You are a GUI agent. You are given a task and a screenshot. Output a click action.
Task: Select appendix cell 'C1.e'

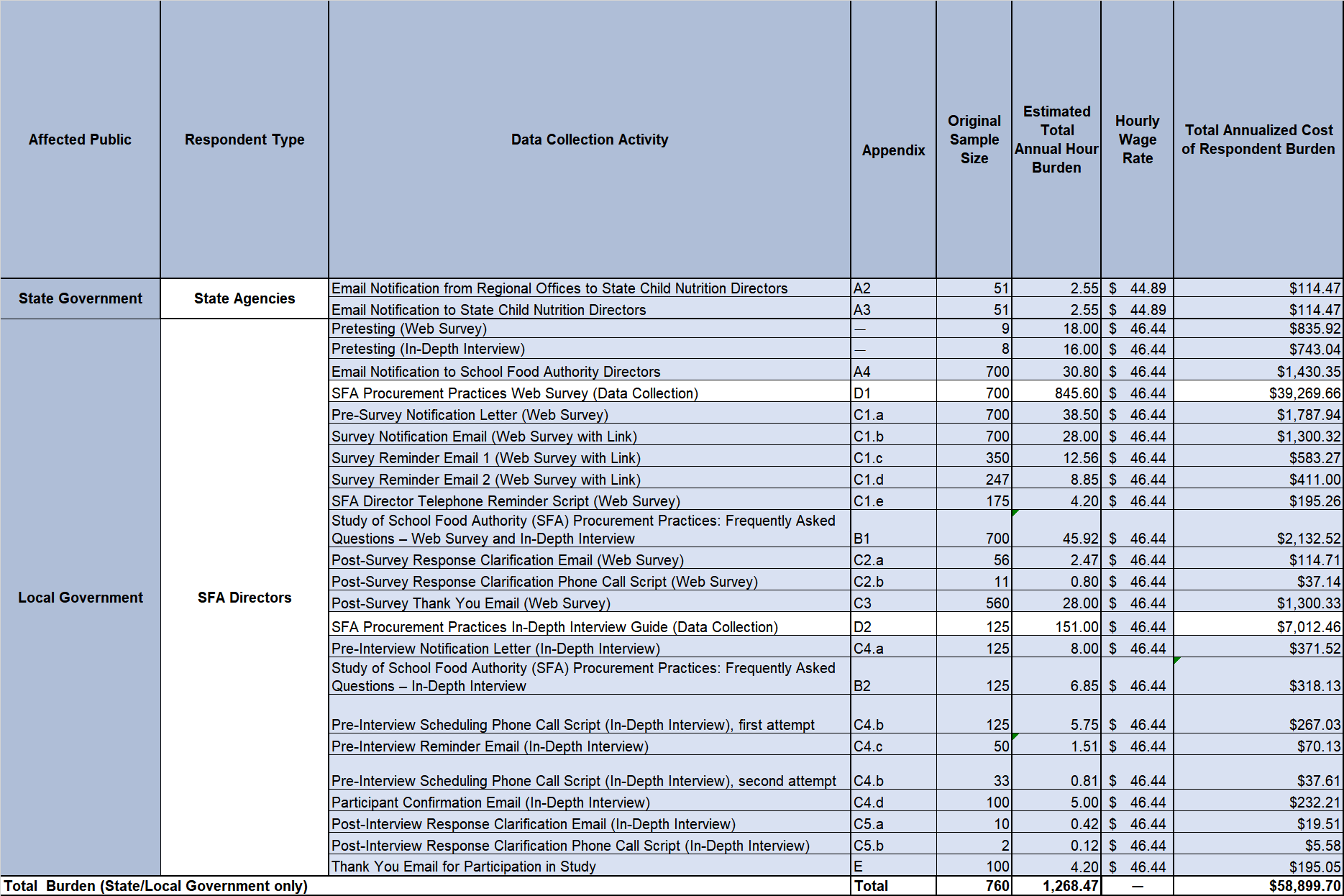893,500
